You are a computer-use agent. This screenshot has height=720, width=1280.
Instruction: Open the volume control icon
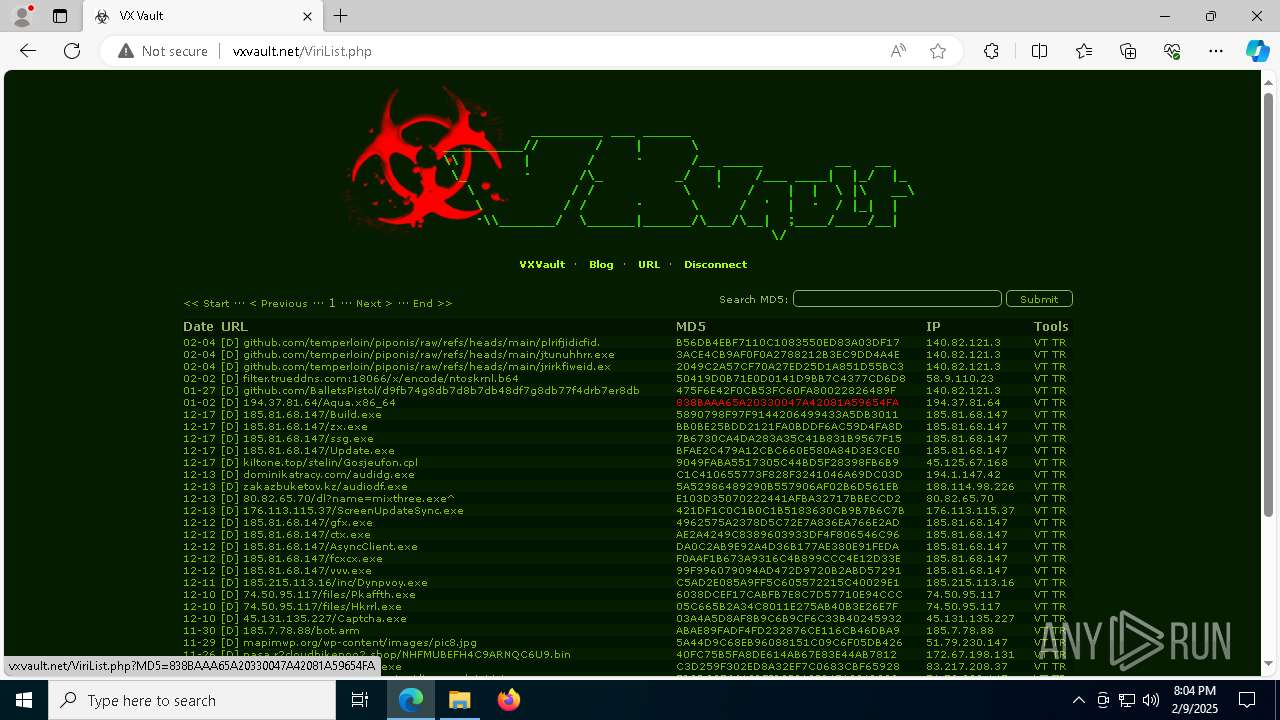(x=1150, y=700)
